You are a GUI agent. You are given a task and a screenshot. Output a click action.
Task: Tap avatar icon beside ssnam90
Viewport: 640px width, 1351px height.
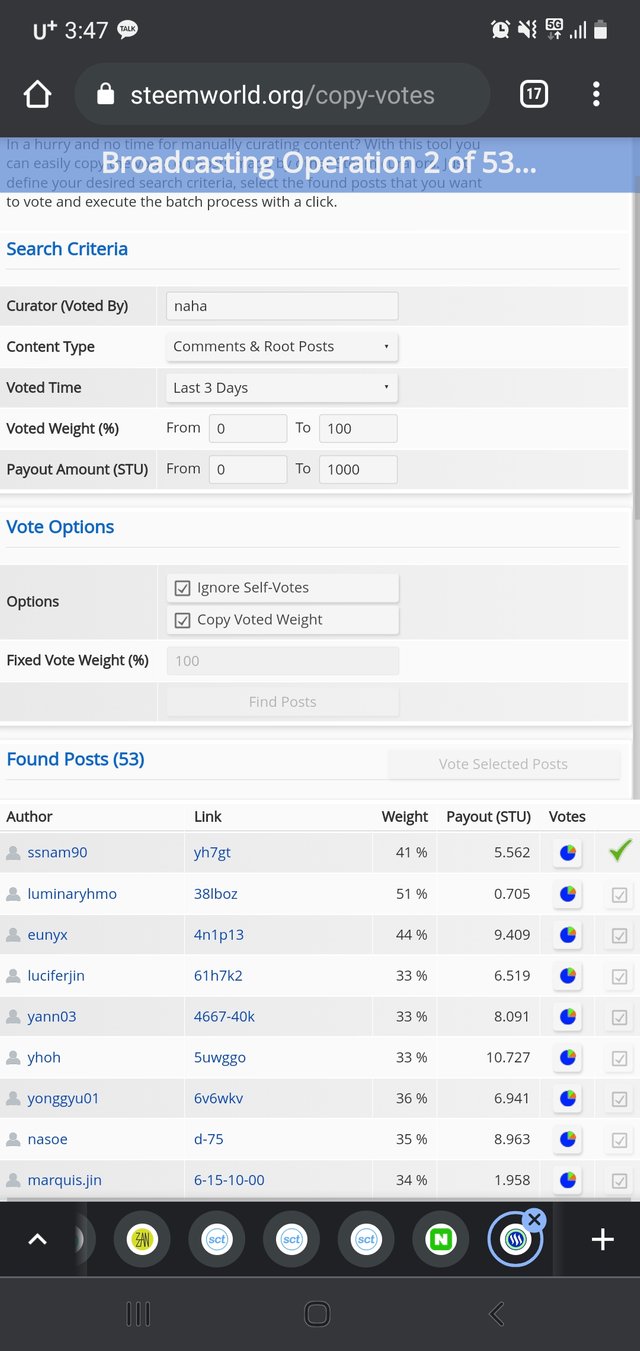(13, 853)
